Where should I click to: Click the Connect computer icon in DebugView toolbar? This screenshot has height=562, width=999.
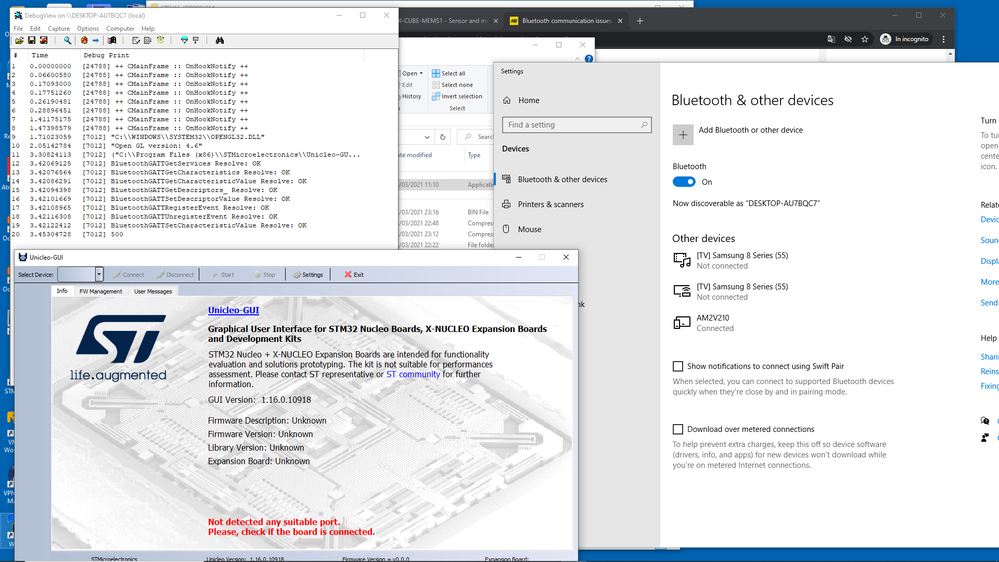pyautogui.click(x=111, y=40)
